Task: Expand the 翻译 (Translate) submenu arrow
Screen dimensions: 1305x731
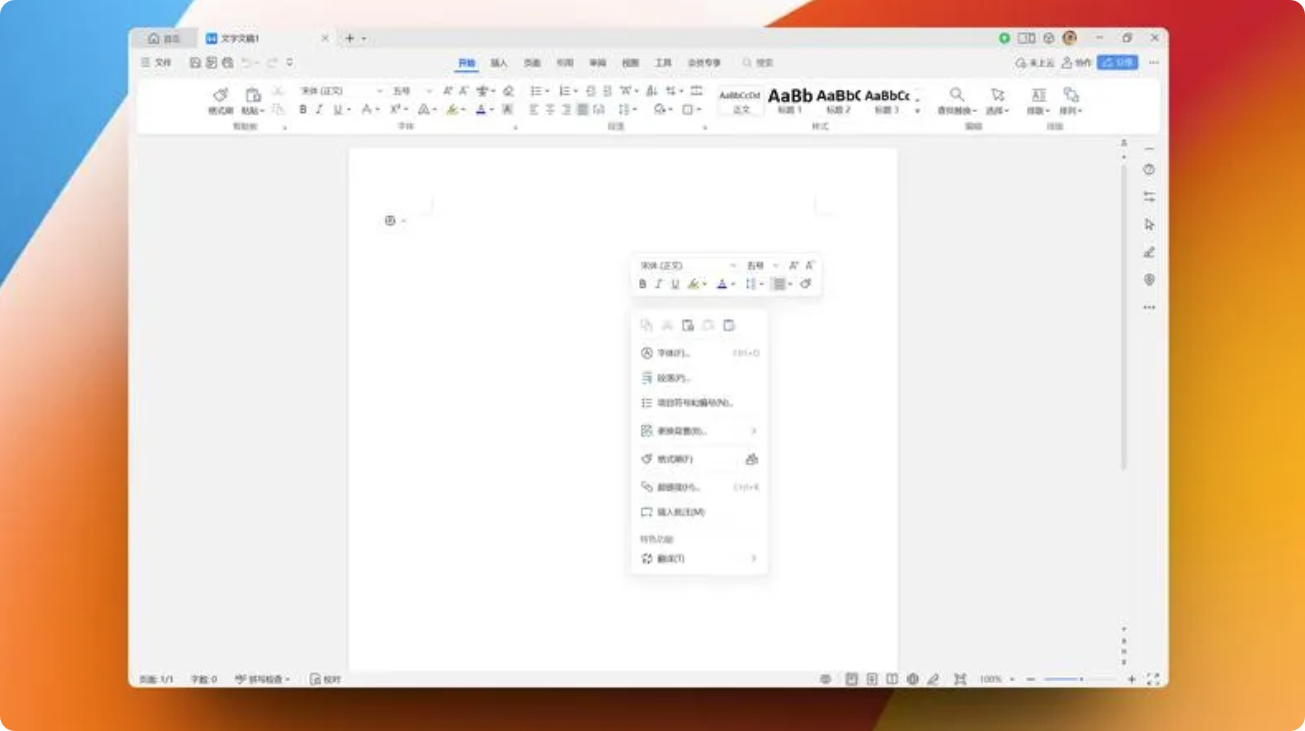Action: [753, 558]
